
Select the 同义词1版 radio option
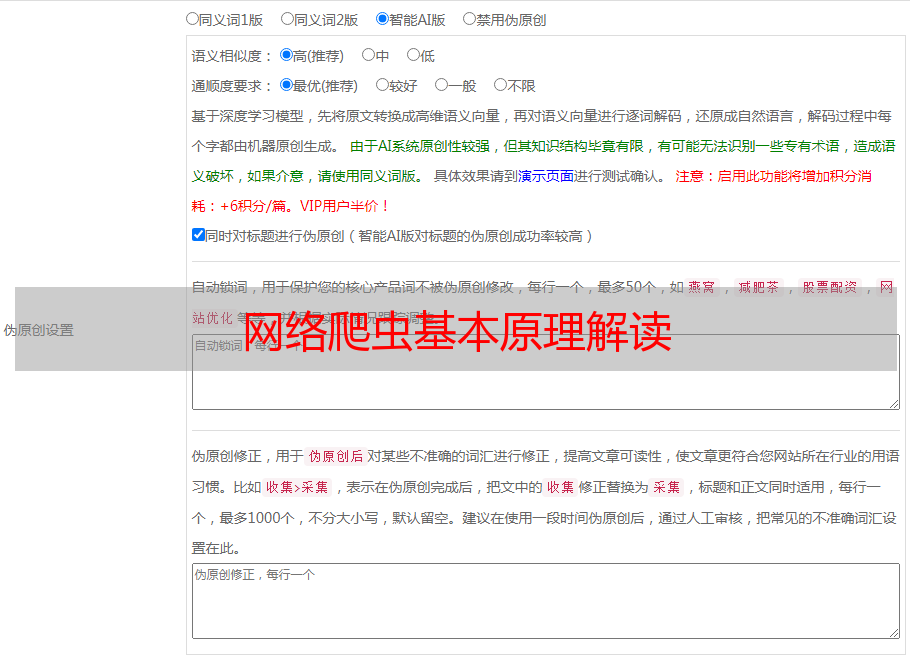pos(193,19)
